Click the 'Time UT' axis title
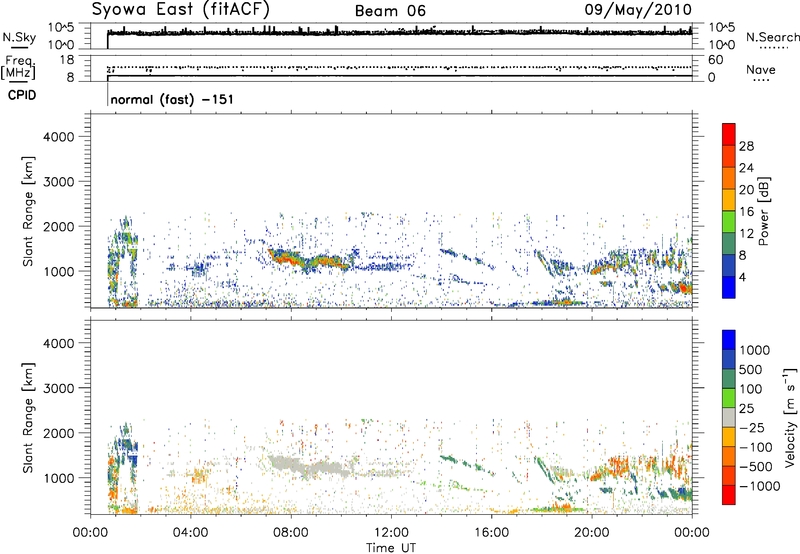Viewport: 800px width, 554px height. [x=391, y=548]
